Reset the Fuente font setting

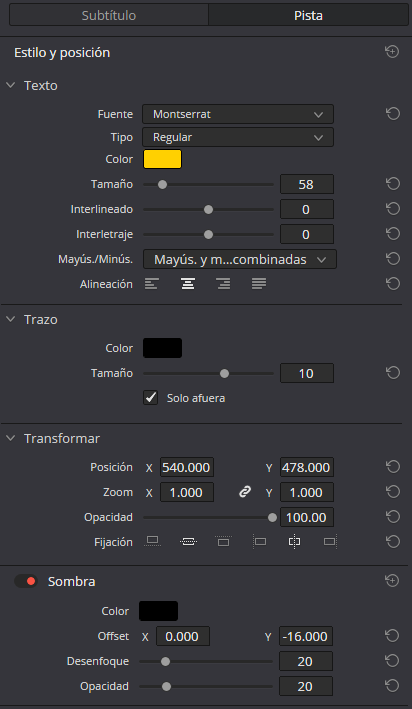[393, 114]
